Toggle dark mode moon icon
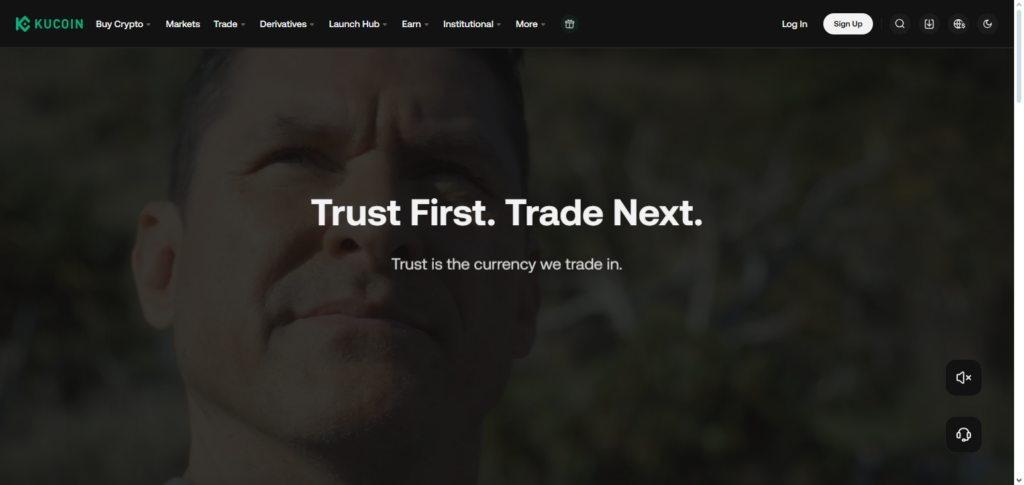Viewport: 1024px width, 485px height. (987, 24)
